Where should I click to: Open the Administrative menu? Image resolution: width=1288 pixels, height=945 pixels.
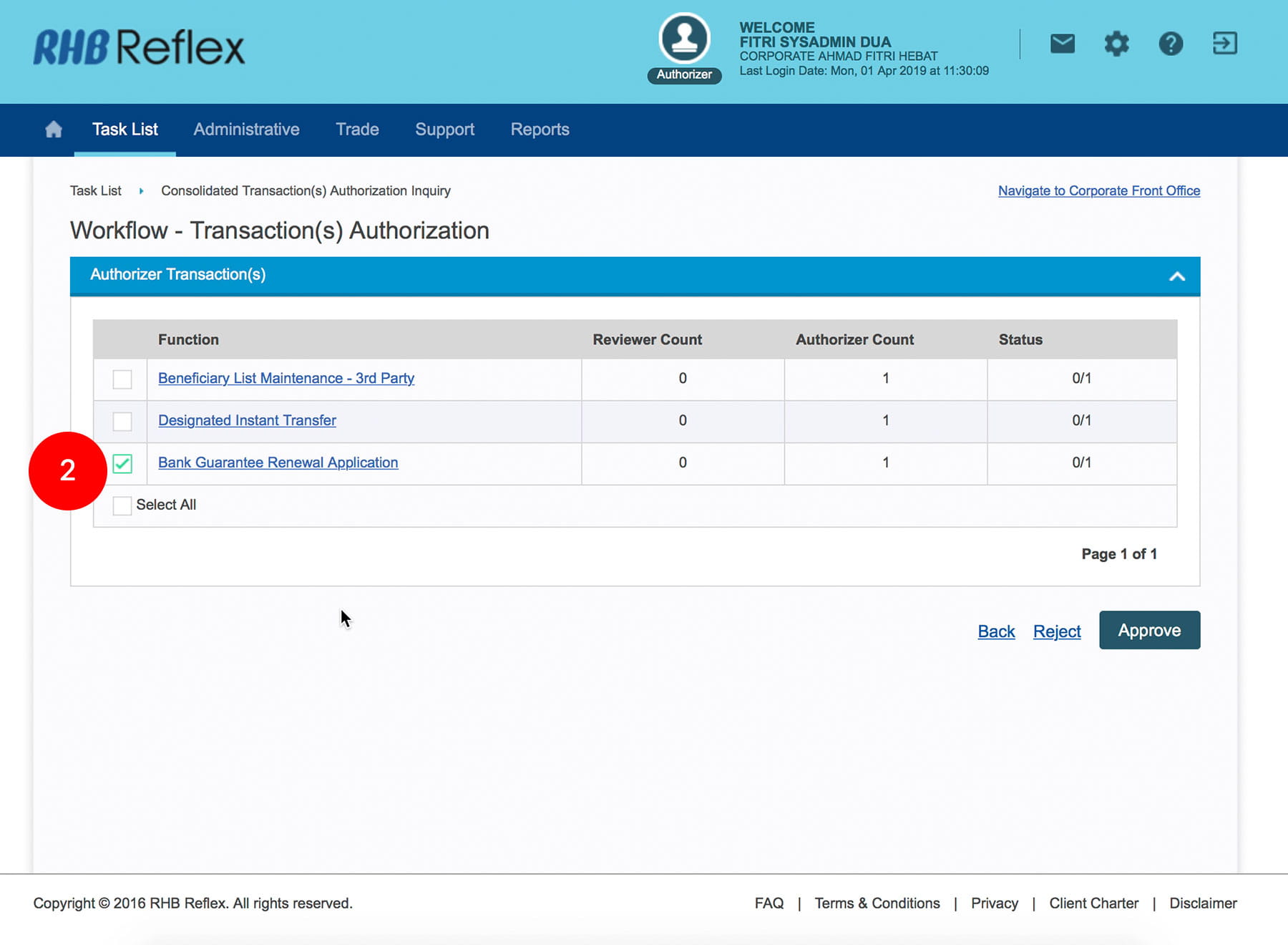pyautogui.click(x=246, y=130)
